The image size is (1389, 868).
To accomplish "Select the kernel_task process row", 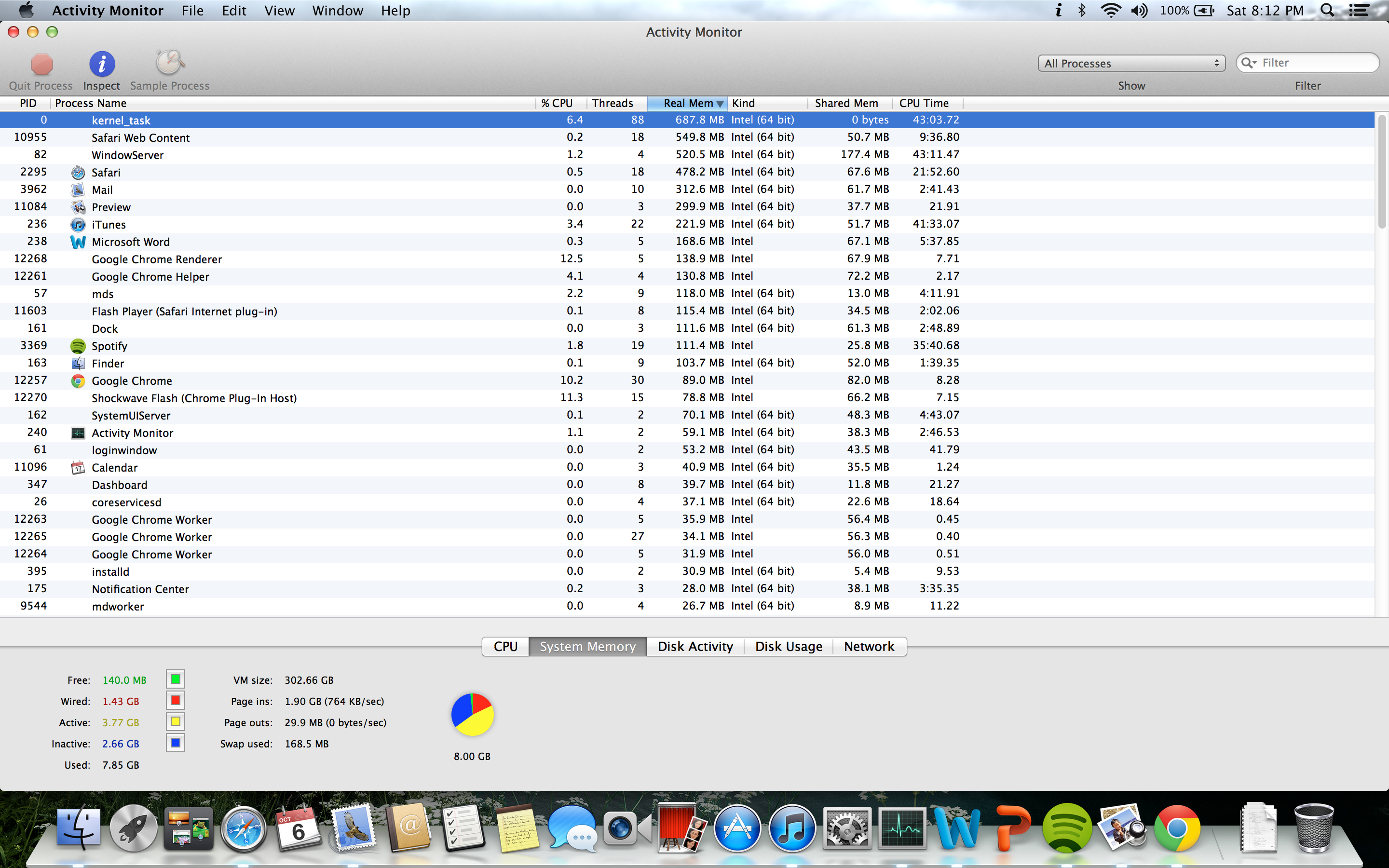I will (x=687, y=120).
